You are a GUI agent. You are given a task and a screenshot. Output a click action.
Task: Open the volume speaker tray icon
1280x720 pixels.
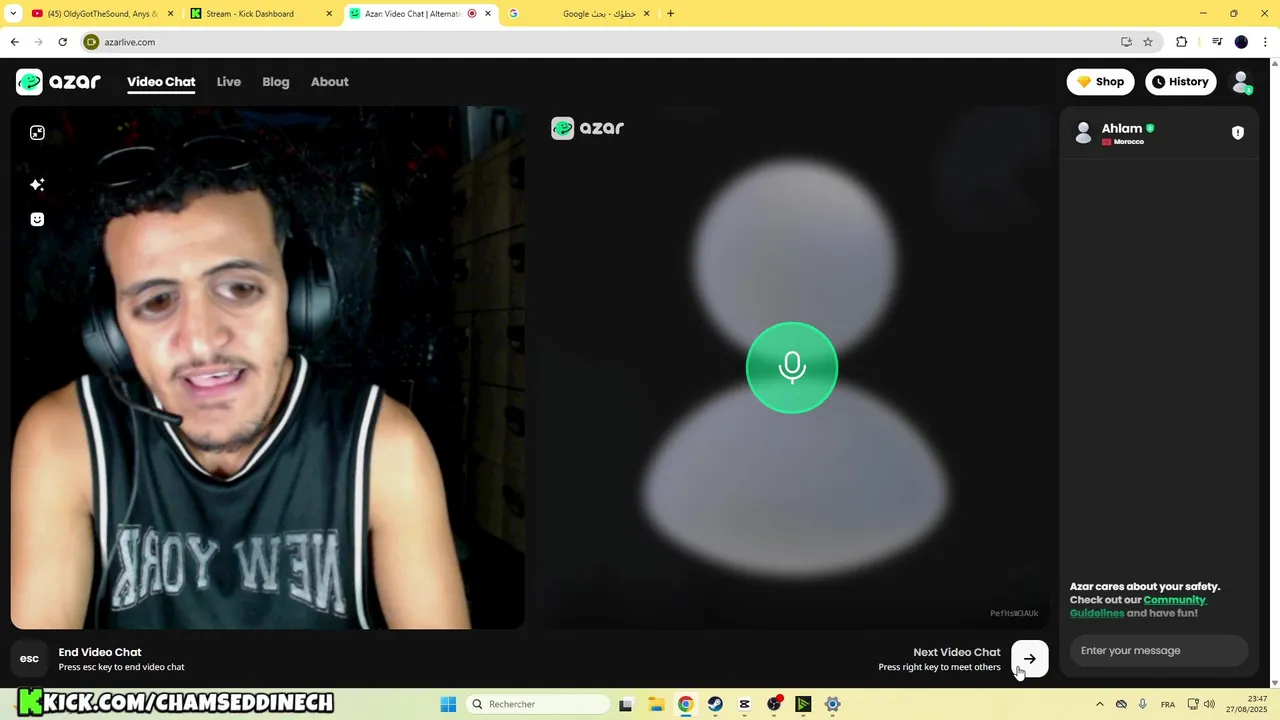tap(1209, 704)
